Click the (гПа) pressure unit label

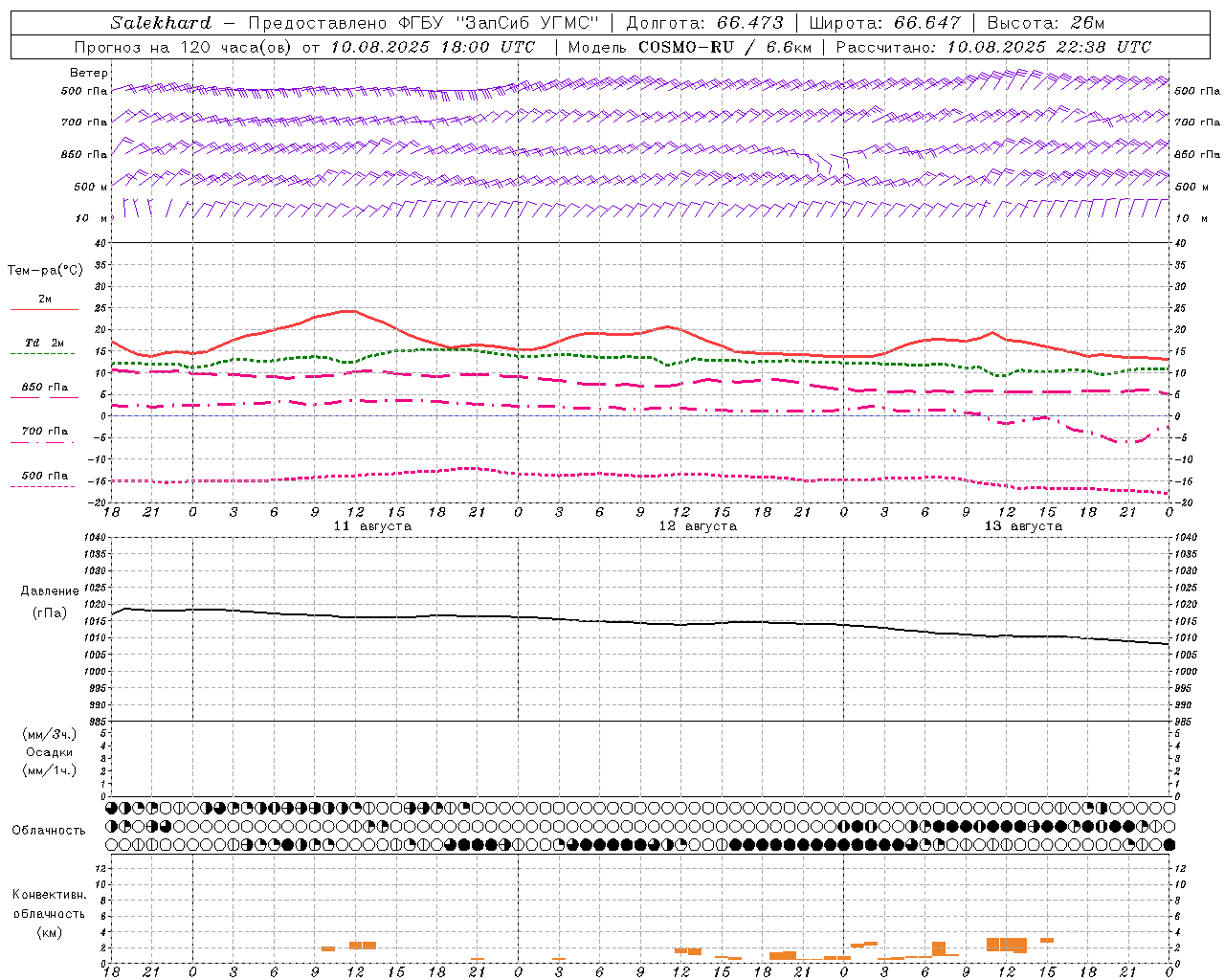(50, 612)
